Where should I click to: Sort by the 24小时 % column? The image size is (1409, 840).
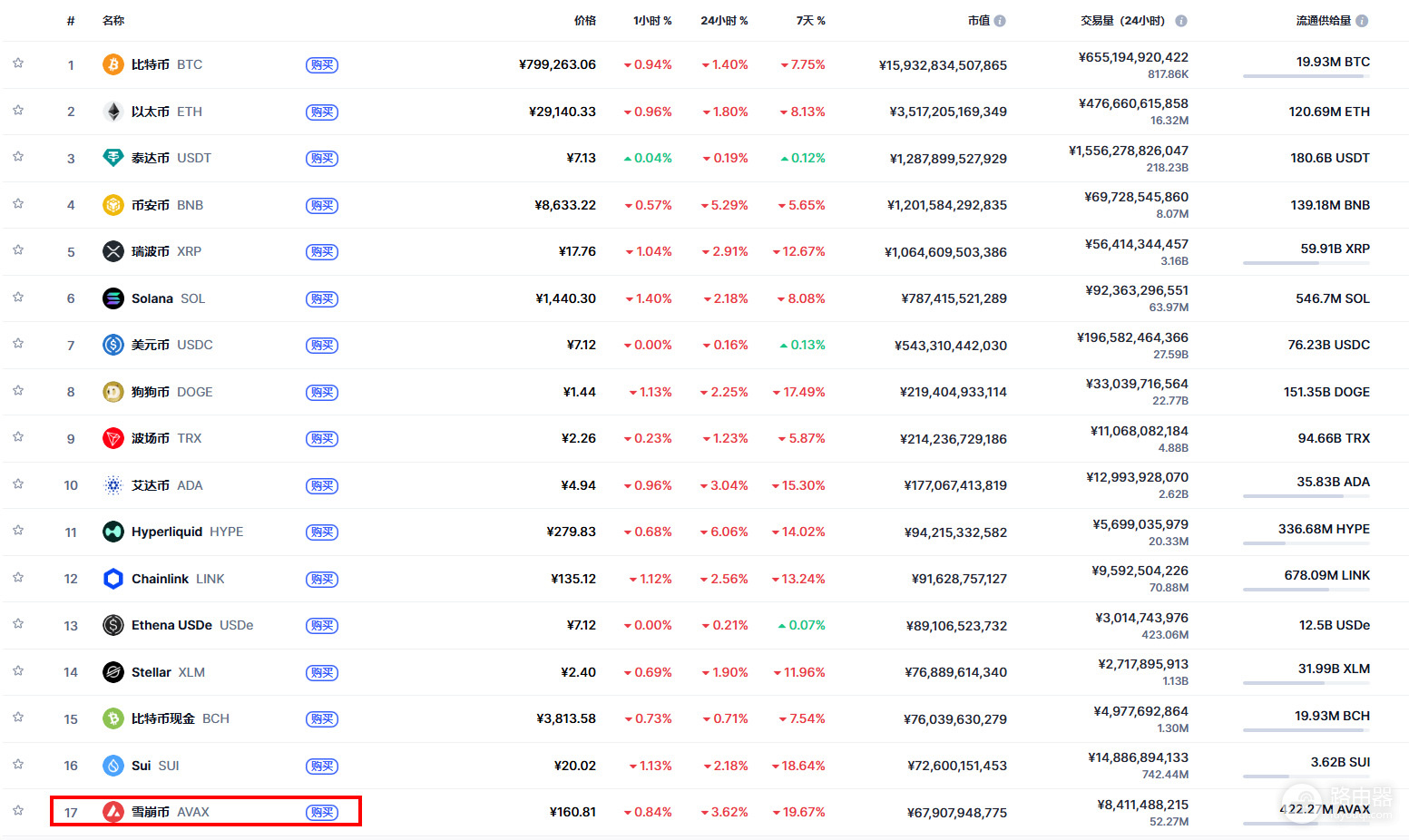coord(724,21)
